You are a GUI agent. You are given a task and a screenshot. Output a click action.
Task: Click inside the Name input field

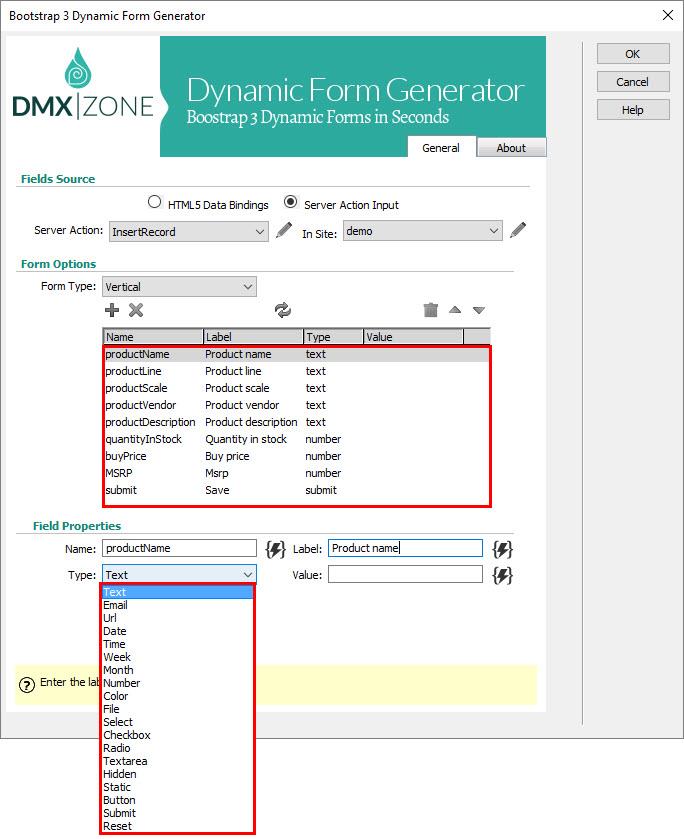[179, 548]
